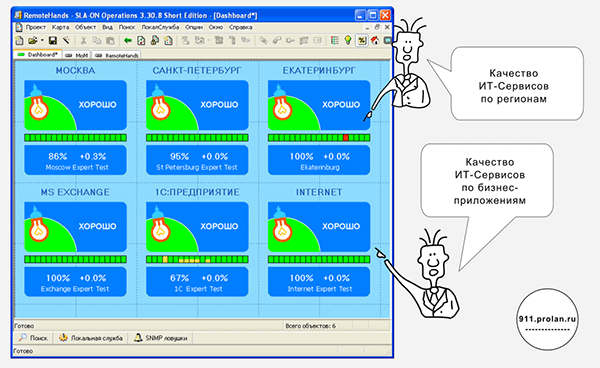
Task: Click the Save floppy disk icon
Action: click(x=53, y=40)
